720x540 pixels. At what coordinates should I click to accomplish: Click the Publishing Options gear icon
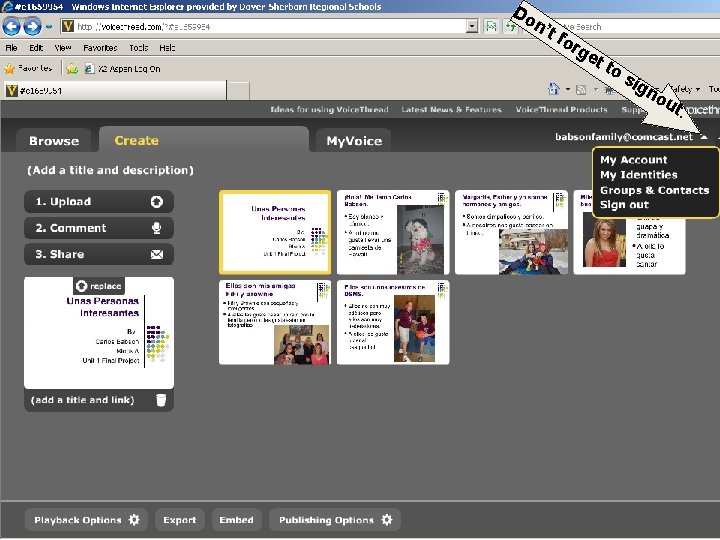[x=387, y=520]
